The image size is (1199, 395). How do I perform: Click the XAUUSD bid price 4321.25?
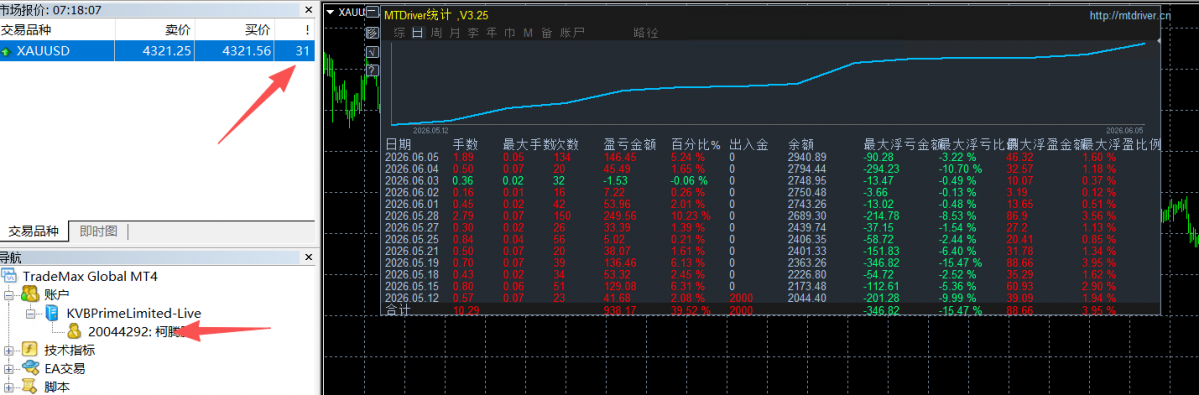pyautogui.click(x=168, y=51)
